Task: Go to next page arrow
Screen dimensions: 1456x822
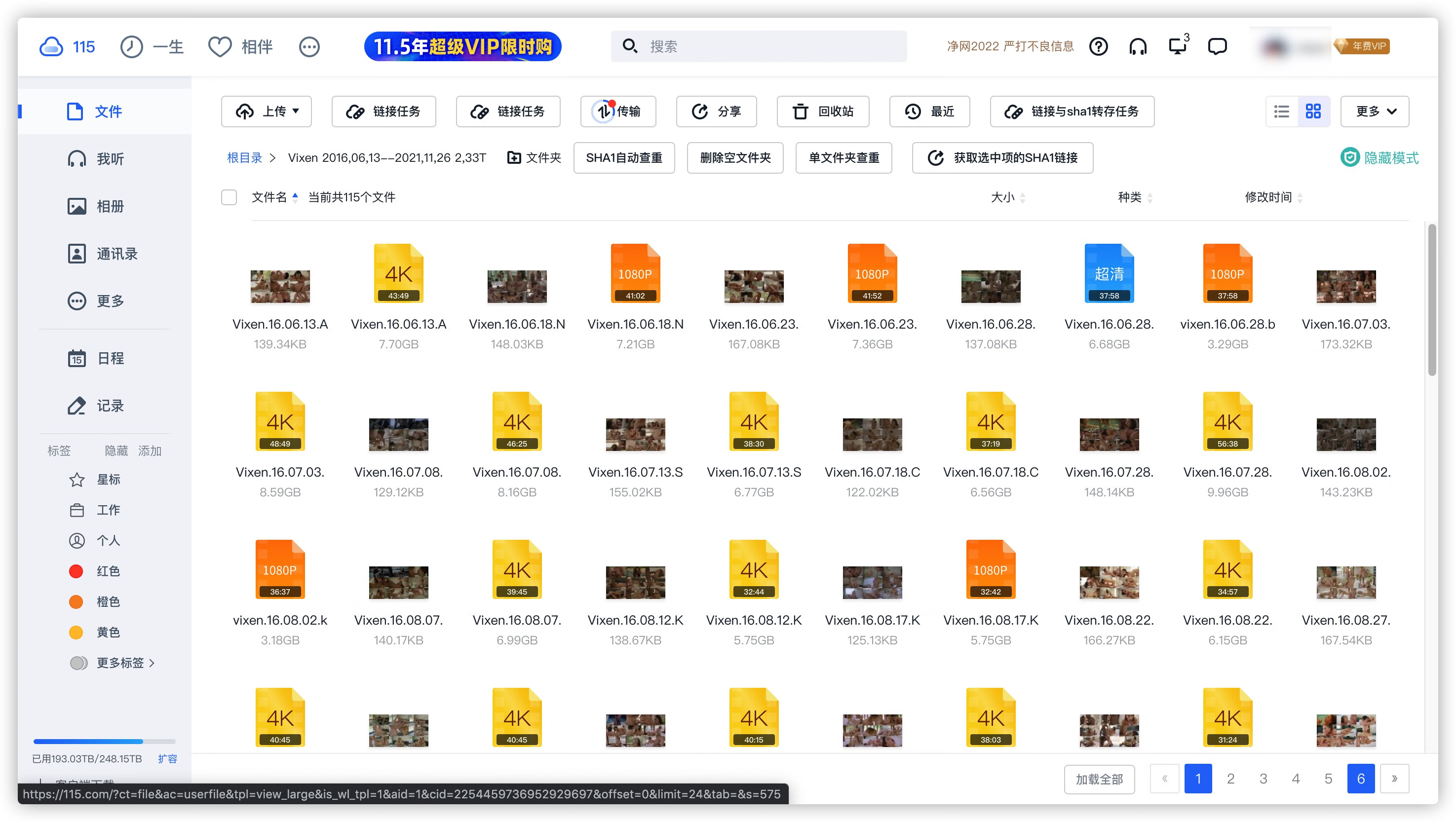Action: click(x=1394, y=779)
